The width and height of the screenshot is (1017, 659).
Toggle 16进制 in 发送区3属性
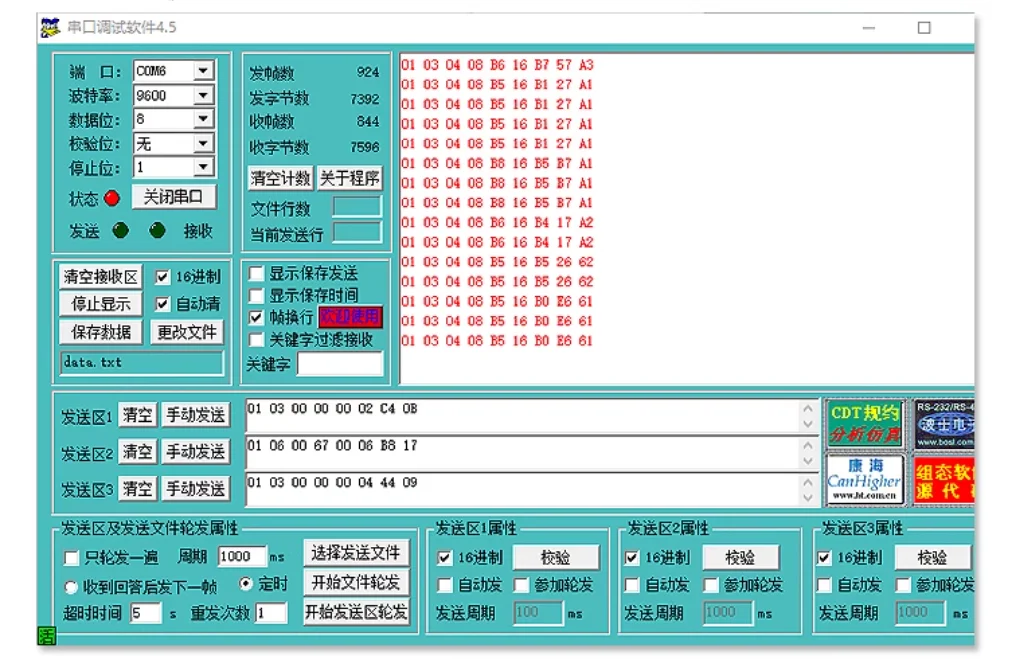824,557
